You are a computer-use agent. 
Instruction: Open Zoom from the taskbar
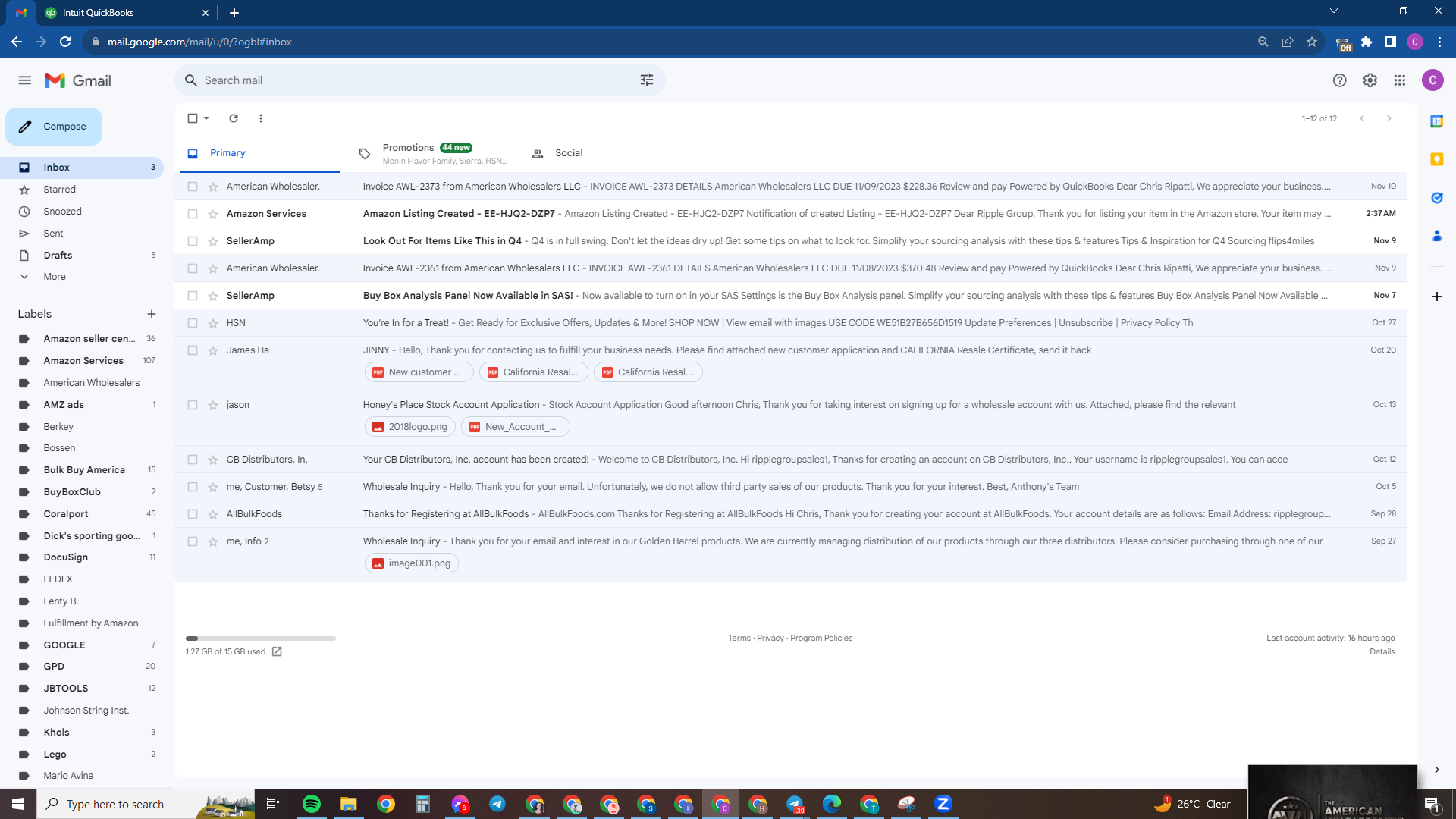(943, 804)
